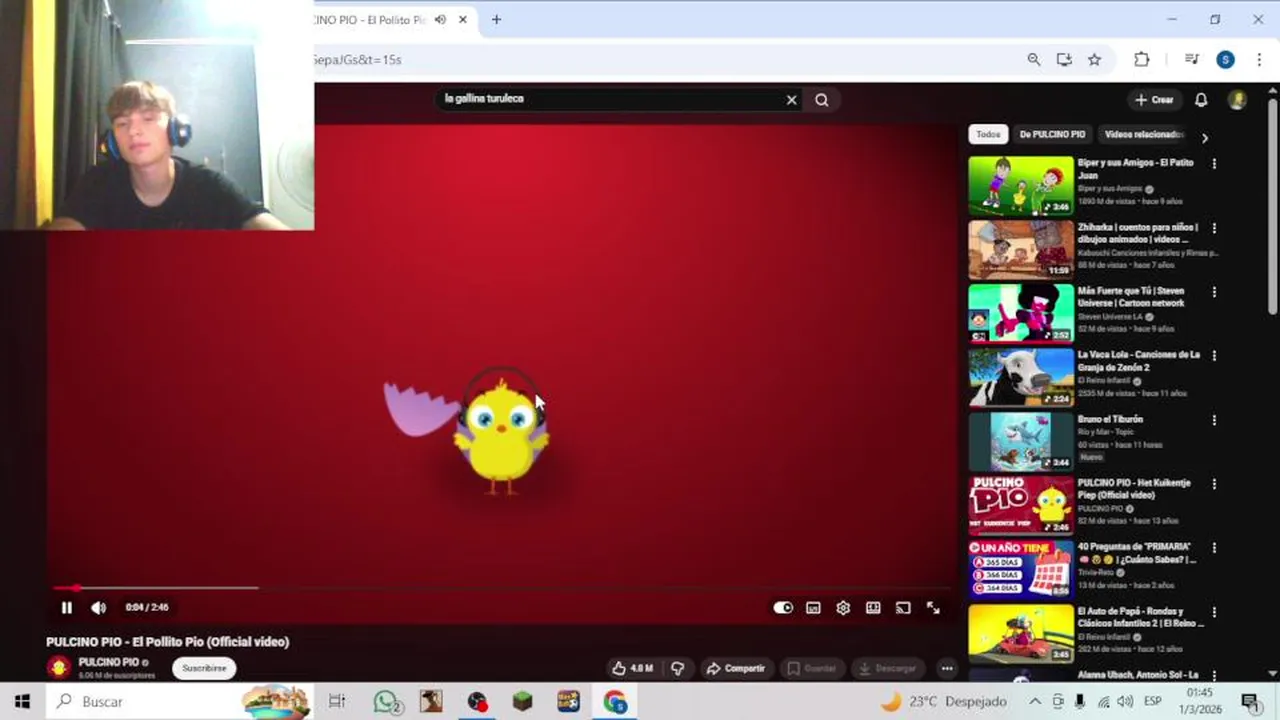The height and width of the screenshot is (720, 1280).
Task: Click the Descargar button
Action: click(x=888, y=668)
